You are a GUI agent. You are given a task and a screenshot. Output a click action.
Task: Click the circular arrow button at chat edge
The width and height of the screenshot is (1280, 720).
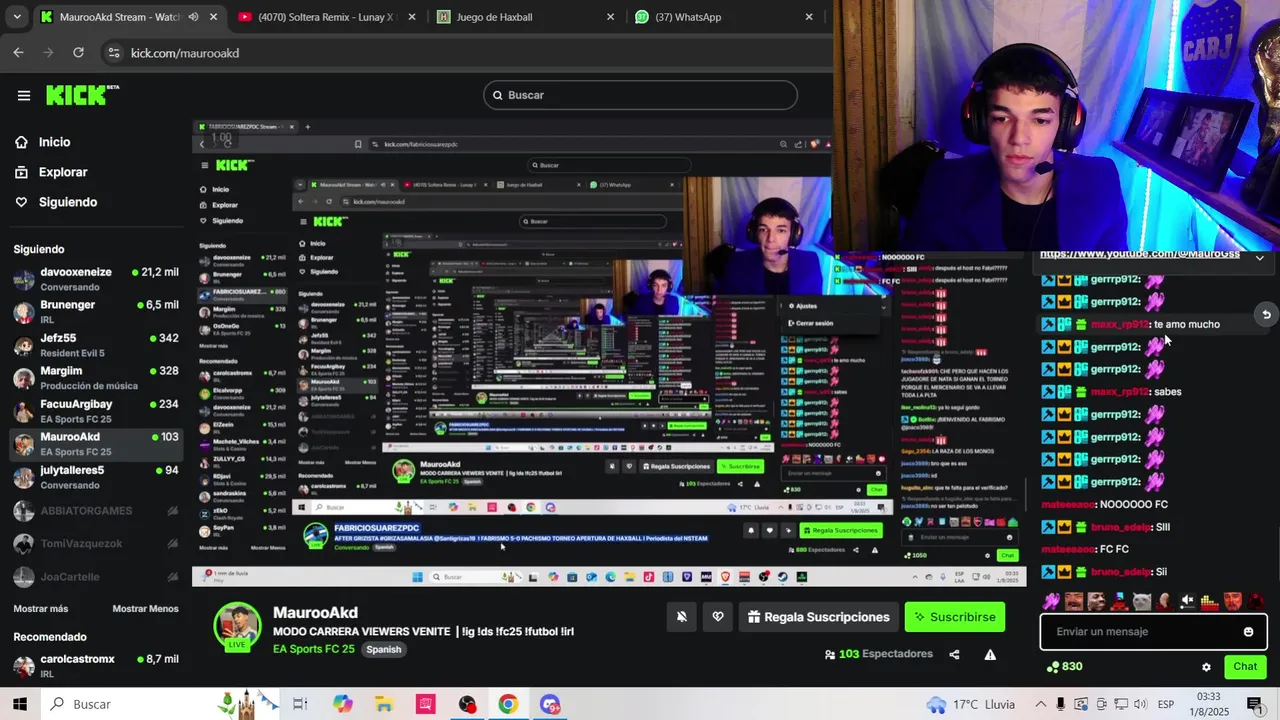click(1266, 315)
